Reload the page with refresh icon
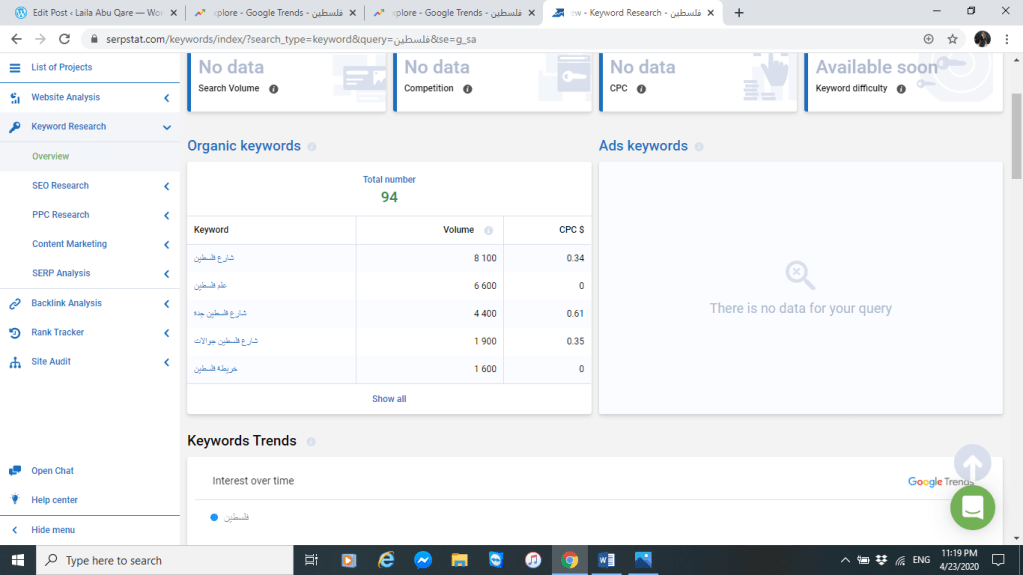 pos(65,39)
